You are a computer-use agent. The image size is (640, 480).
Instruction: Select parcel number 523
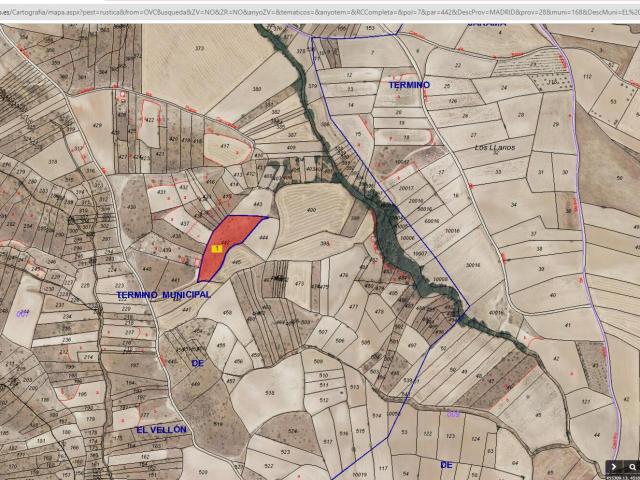tap(286, 452)
